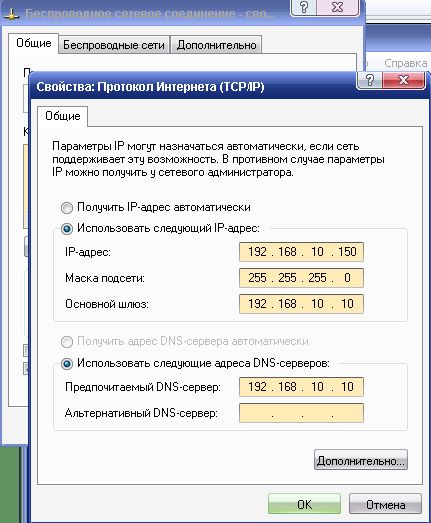Click the 'Предпочитаемый DNS-сервер:' label
The image size is (431, 523).
tap(143, 387)
